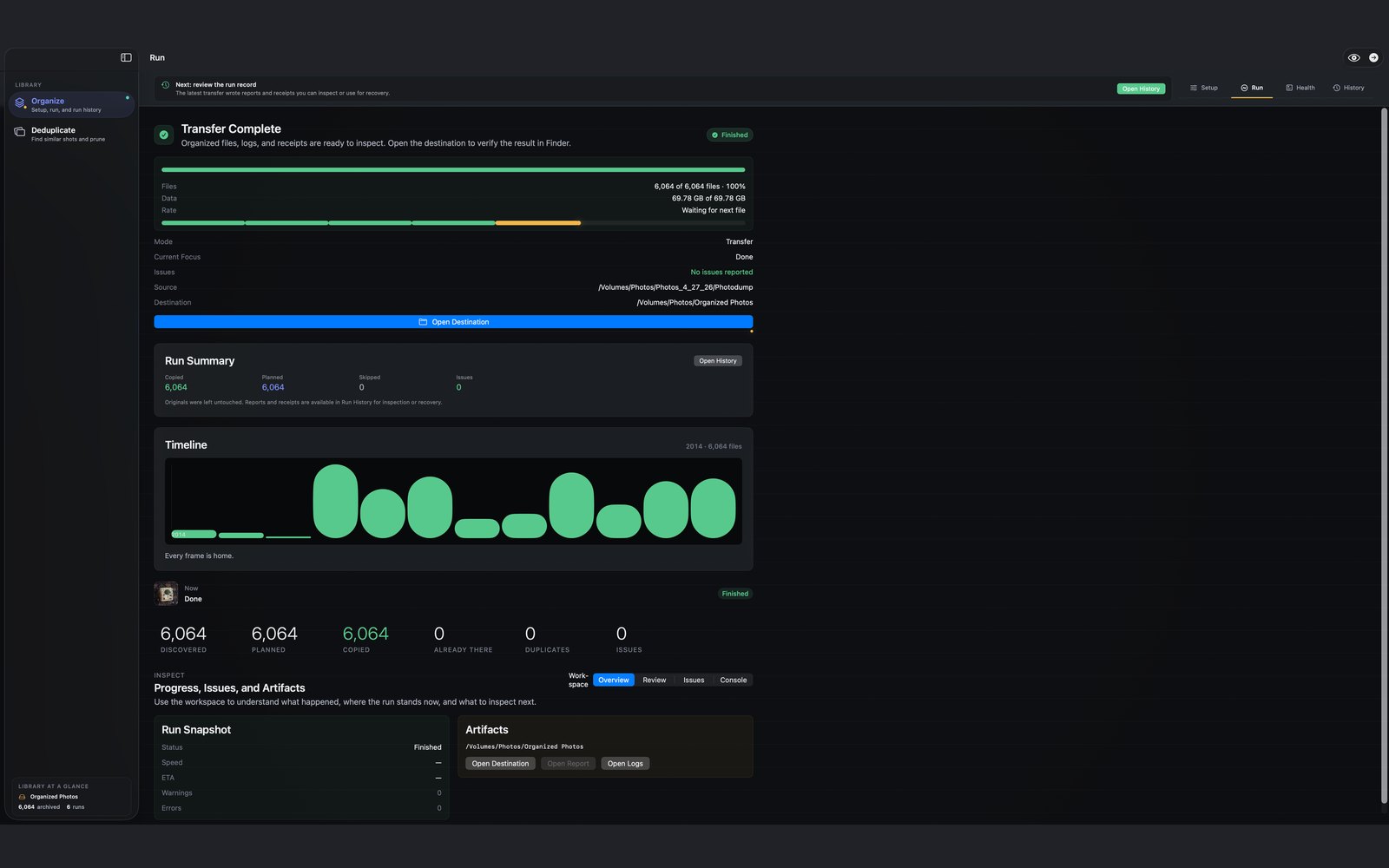Click the Errors row in Run Snapshot
The height and width of the screenshot is (868, 1389).
pyautogui.click(x=301, y=808)
